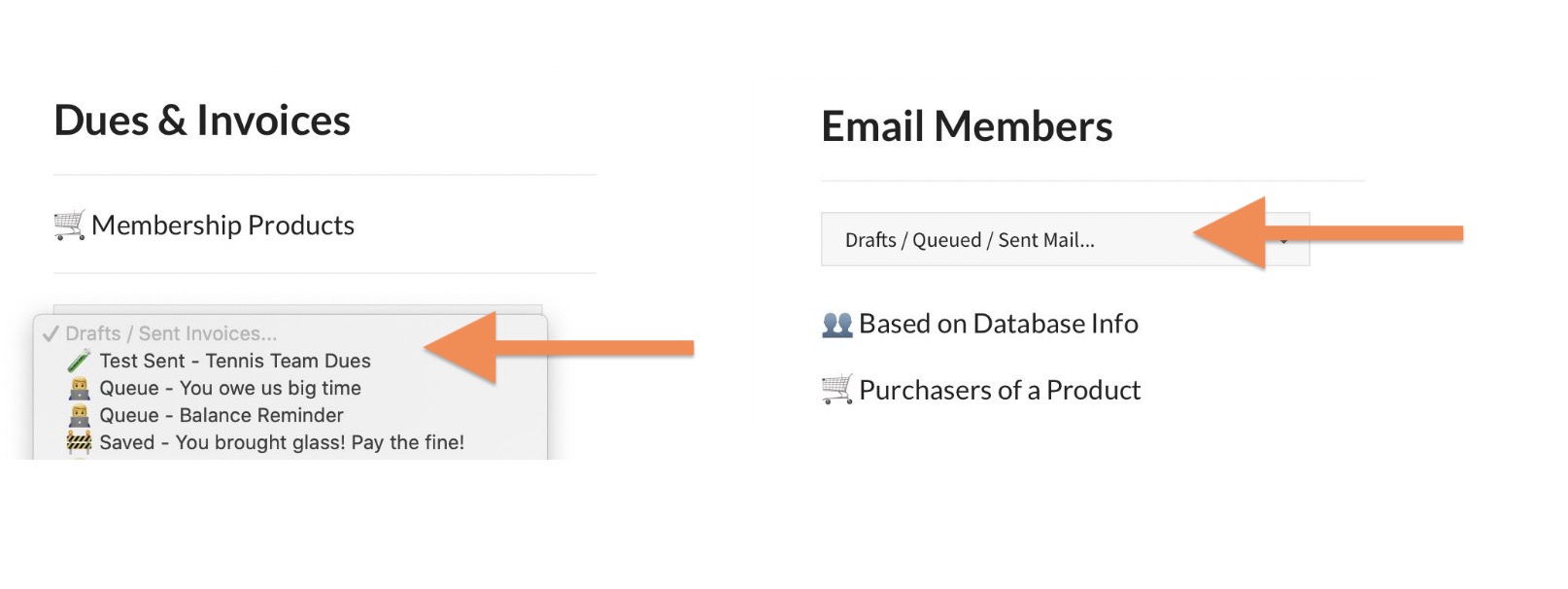Click the cart icon beside Purchasers of a Product
The image size is (1568, 589).
click(836, 390)
